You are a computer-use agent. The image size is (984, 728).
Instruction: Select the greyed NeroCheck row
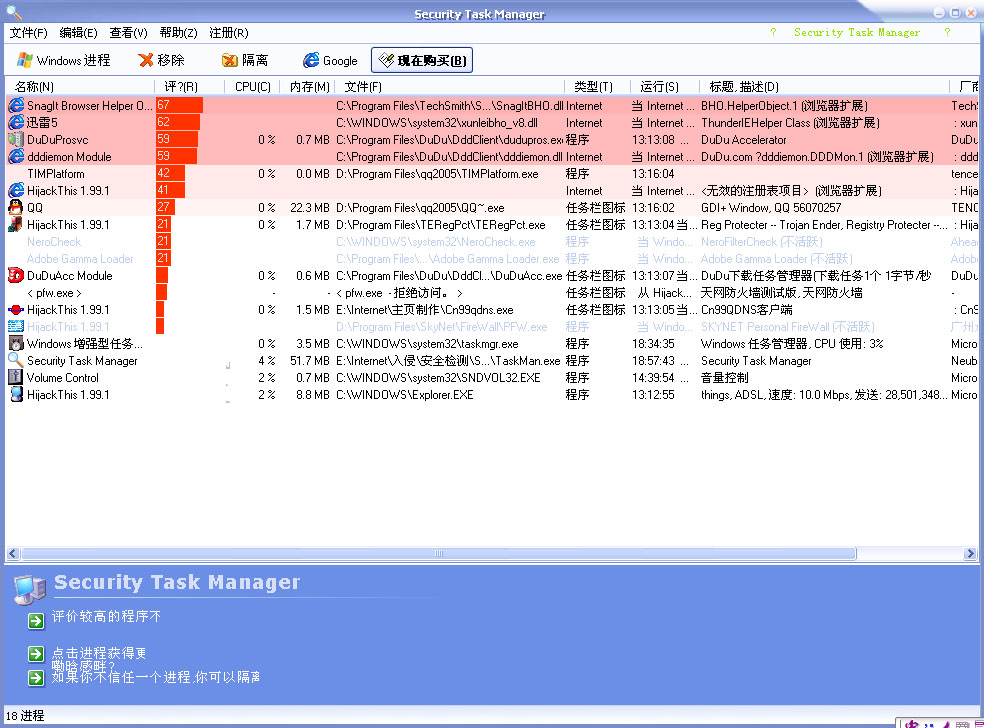[491, 242]
